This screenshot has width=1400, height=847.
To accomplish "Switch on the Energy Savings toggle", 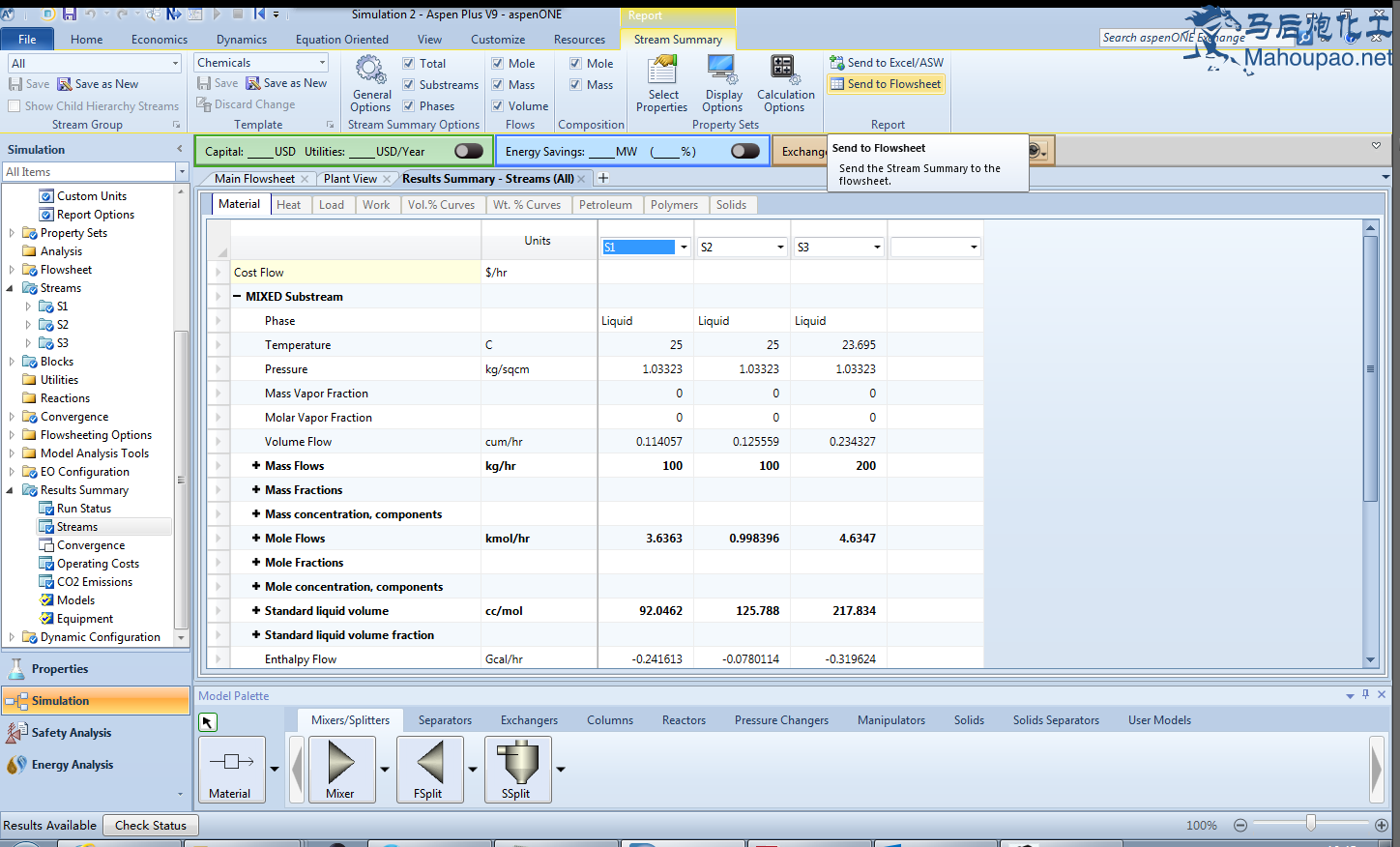I will [745, 151].
